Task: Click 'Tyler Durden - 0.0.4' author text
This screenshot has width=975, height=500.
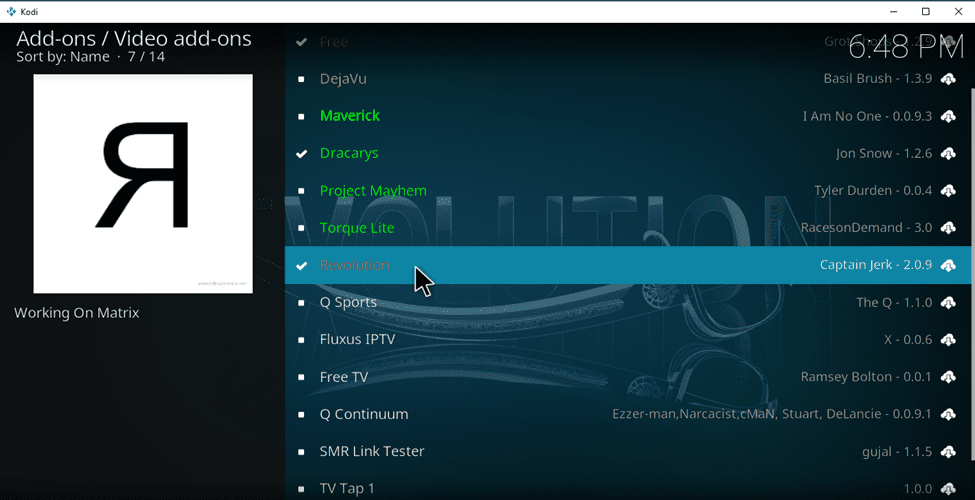Action: pos(873,191)
